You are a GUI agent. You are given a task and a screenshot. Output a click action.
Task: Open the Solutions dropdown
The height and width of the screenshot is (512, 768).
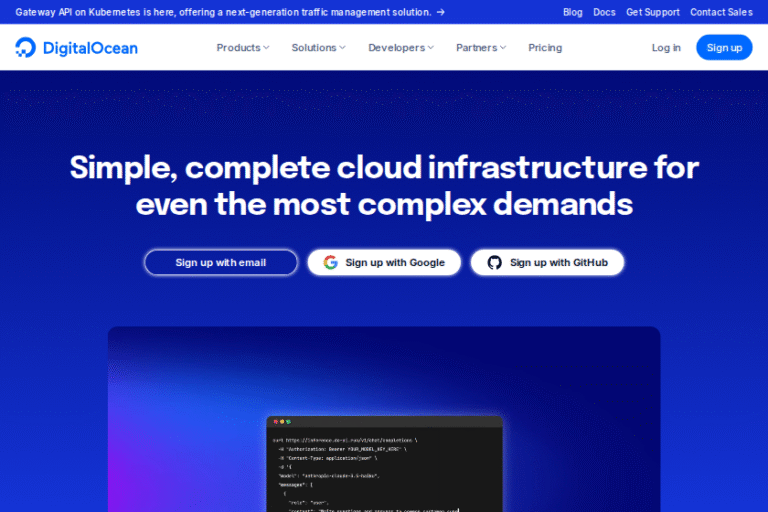coord(318,48)
